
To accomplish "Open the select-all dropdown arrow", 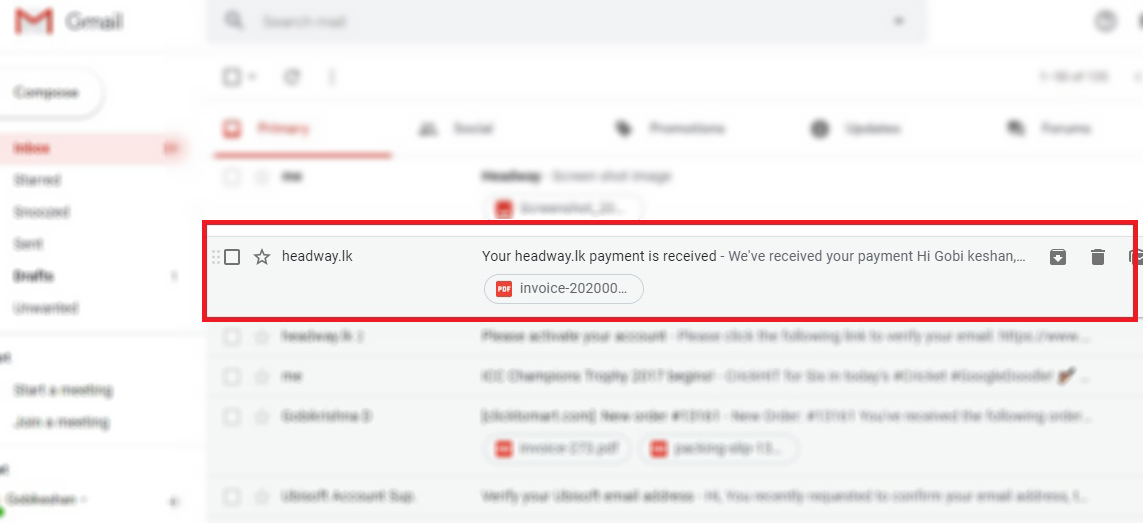I will coord(252,77).
